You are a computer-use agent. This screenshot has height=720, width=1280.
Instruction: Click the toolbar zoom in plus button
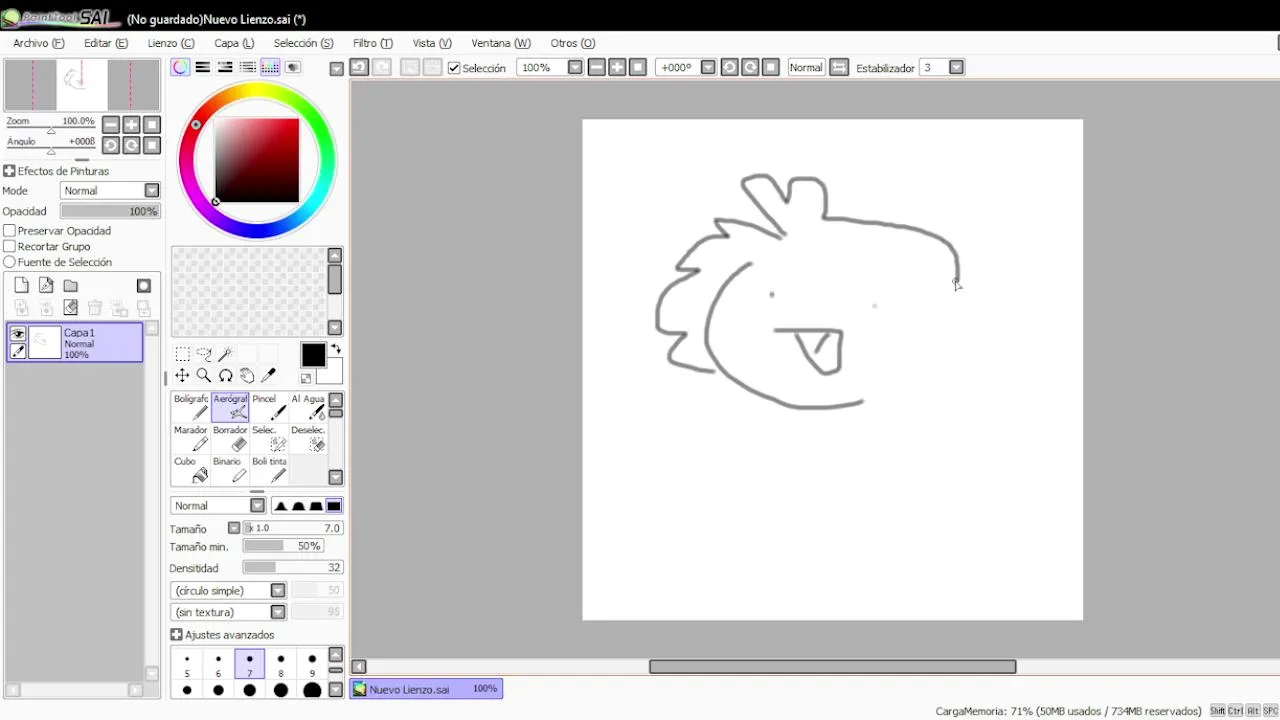click(617, 67)
